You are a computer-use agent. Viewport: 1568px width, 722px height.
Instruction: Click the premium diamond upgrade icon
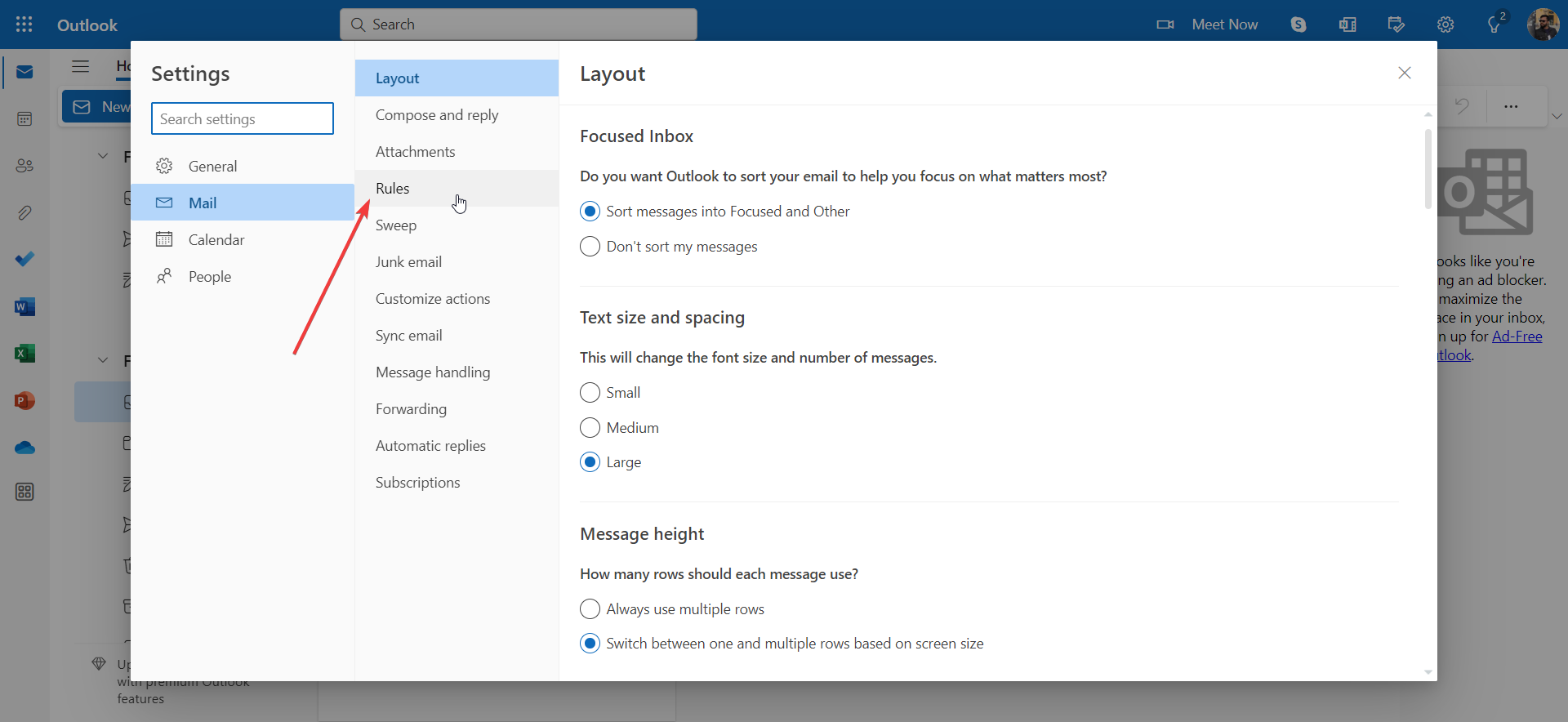pos(99,663)
